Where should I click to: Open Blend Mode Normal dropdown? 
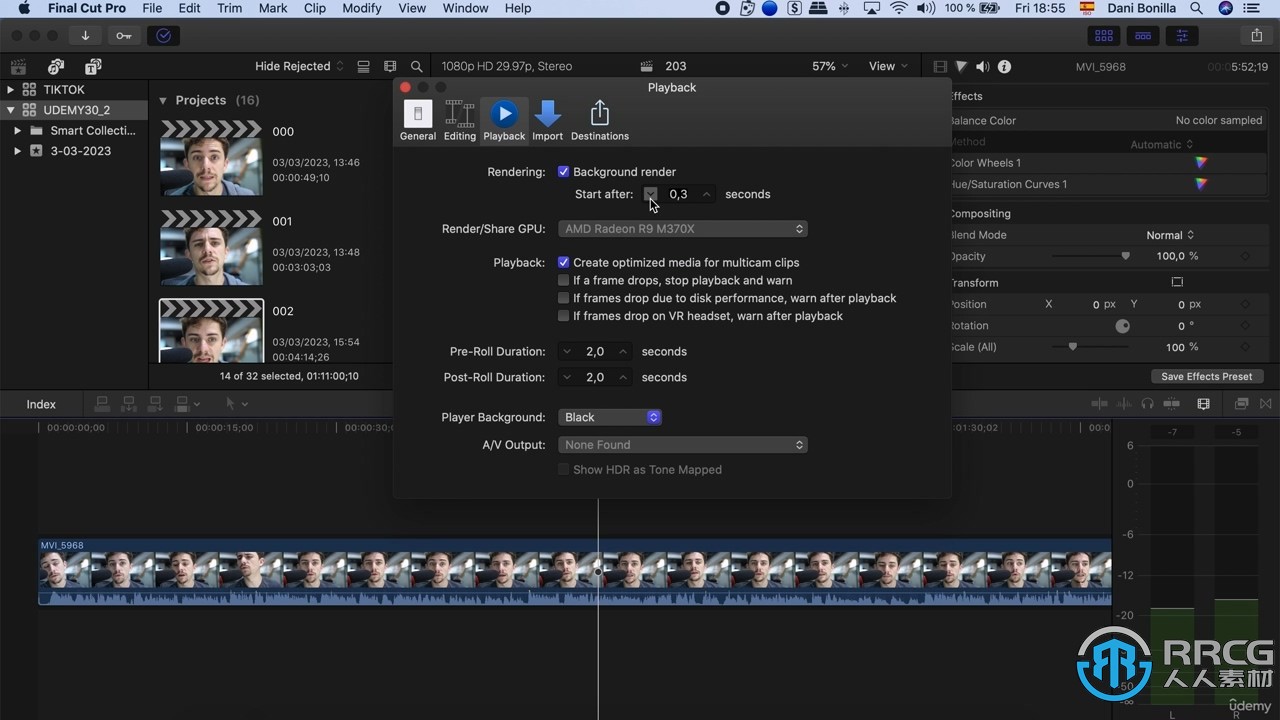pyautogui.click(x=1170, y=235)
